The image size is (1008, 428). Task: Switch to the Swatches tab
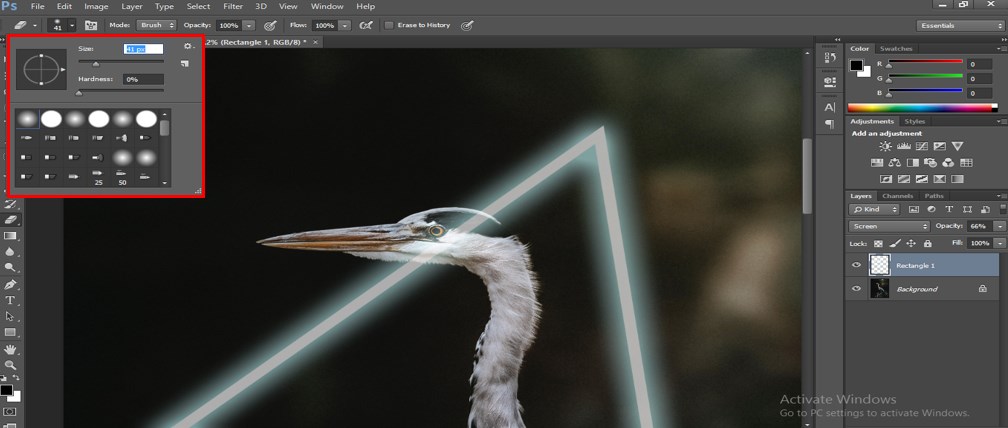[x=896, y=48]
